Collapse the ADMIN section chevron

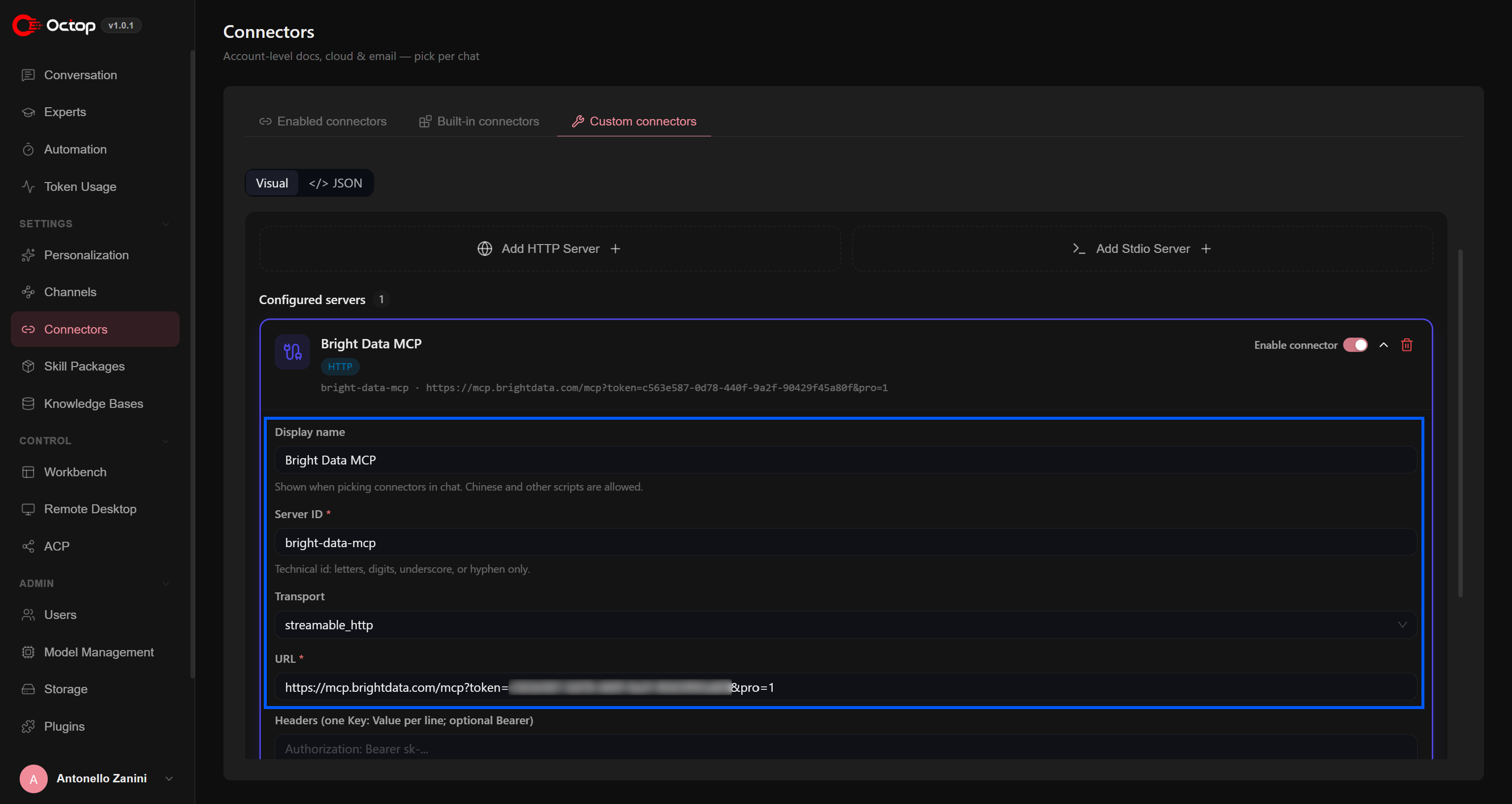(x=165, y=584)
